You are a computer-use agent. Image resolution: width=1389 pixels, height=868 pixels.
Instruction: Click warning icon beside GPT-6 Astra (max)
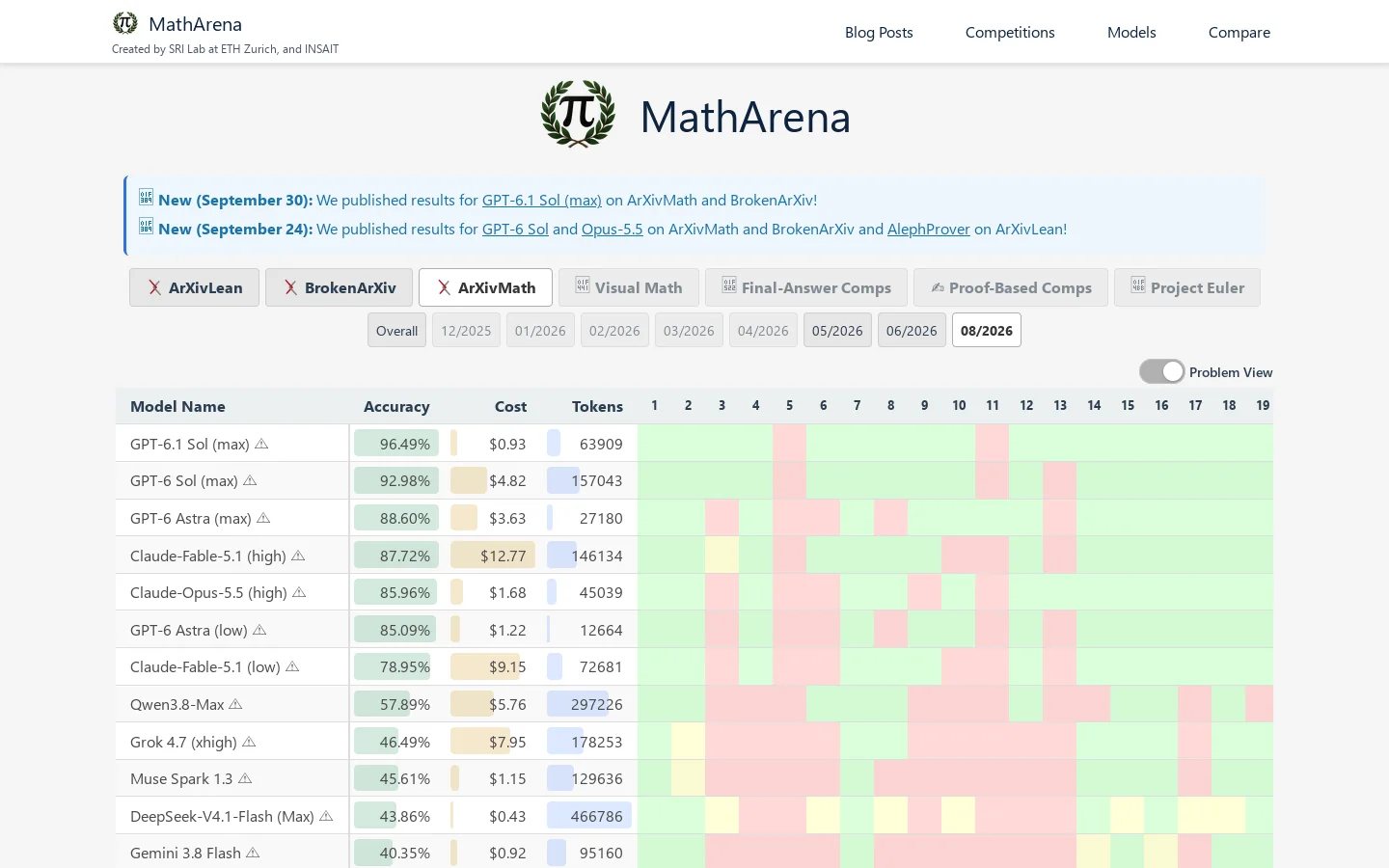tap(263, 518)
